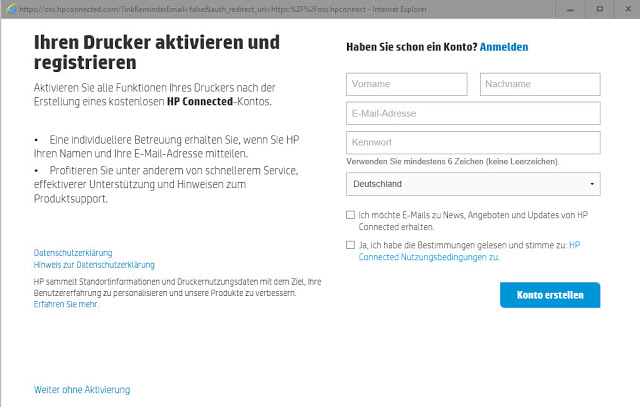Screen dimensions: 640x407
Task: Click the bold HP Connected text
Action: pos(200,101)
